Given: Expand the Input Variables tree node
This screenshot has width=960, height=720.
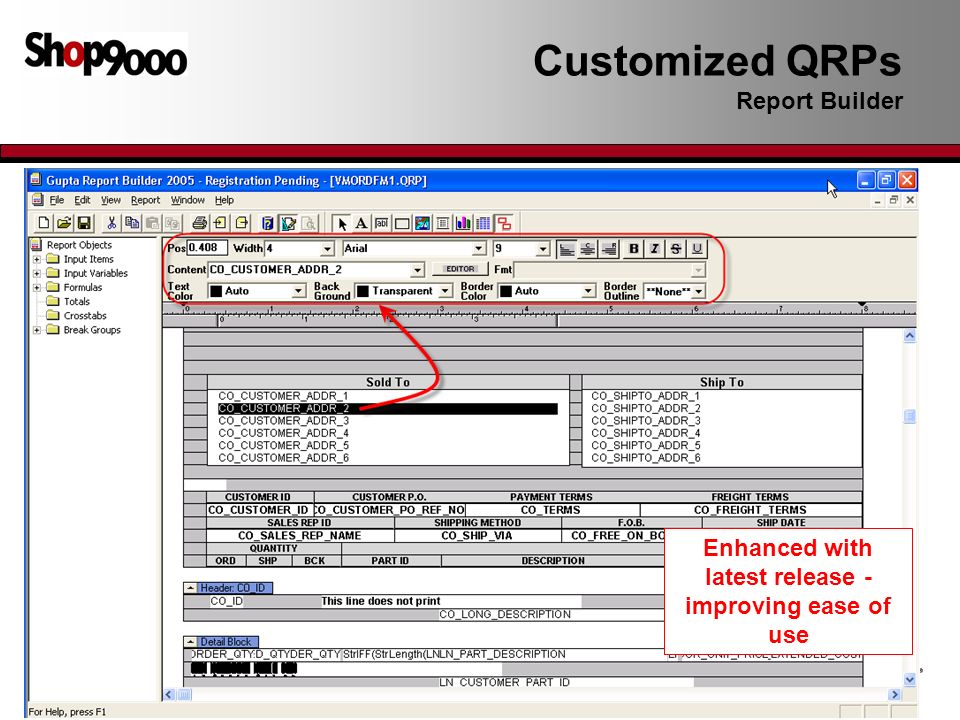Looking at the screenshot, I should pyautogui.click(x=37, y=273).
